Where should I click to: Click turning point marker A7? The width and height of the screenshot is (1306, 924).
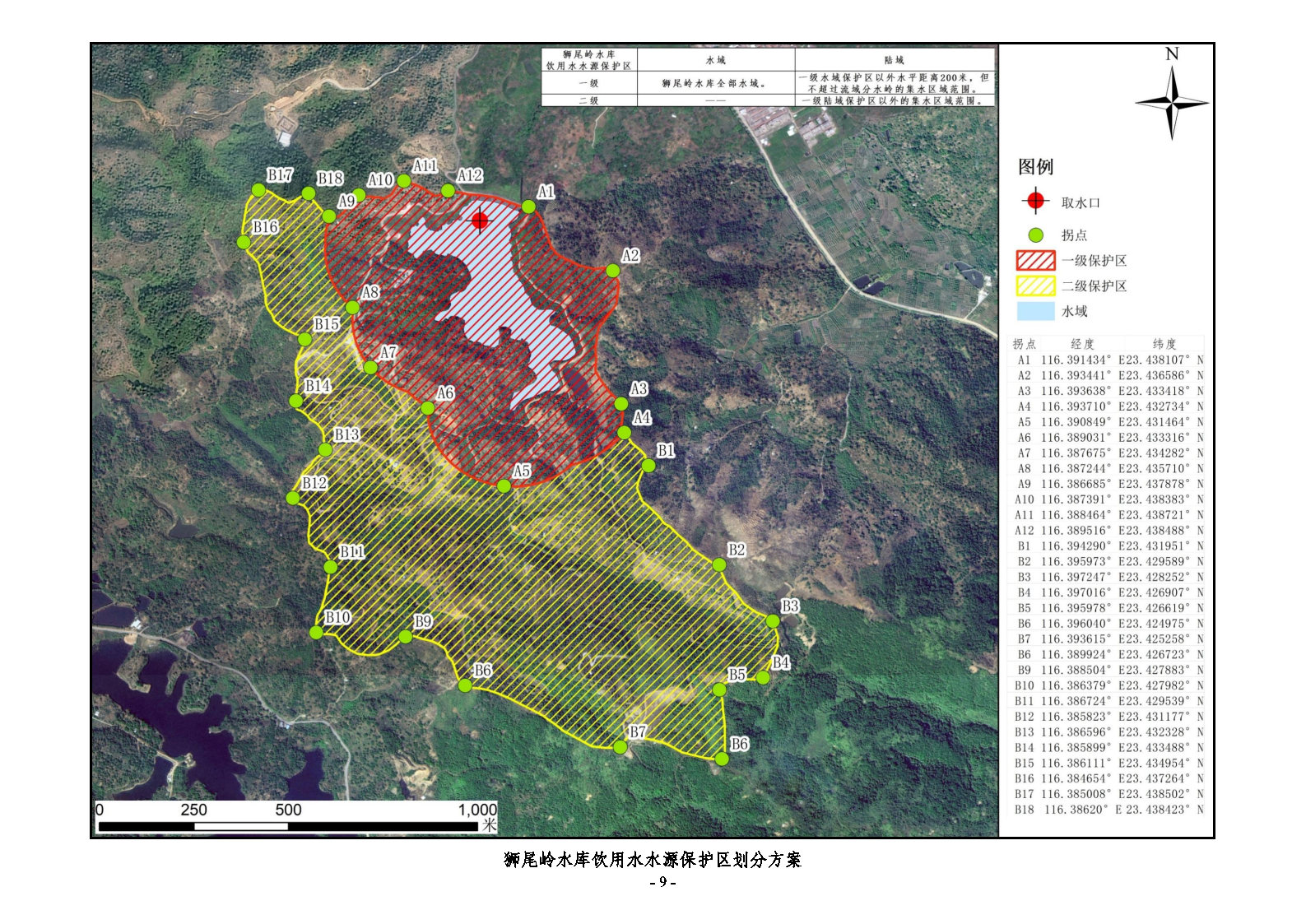point(370,368)
